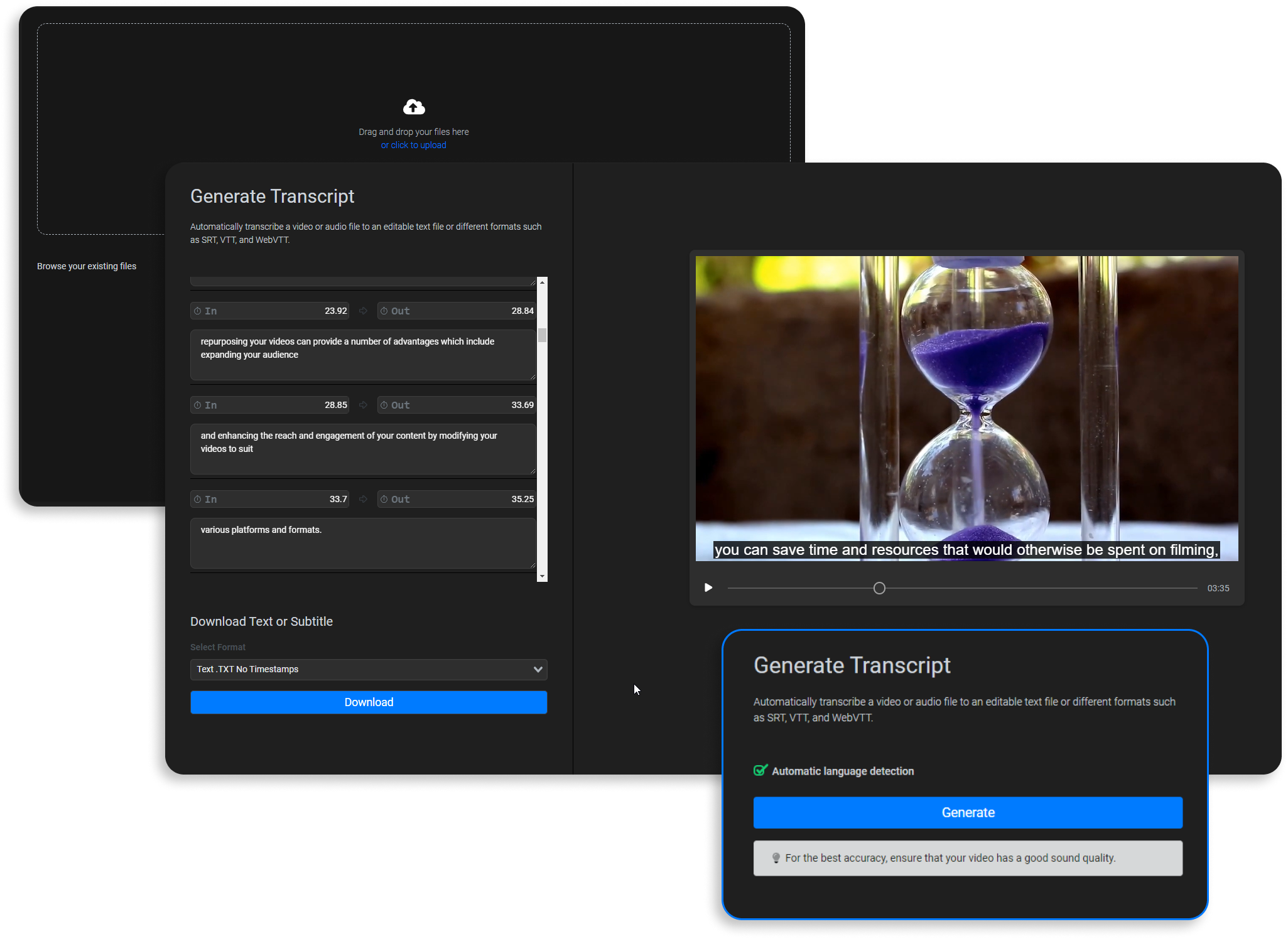Click the clock icon on the Out field 33.69
This screenshot has height=939, width=1288.
click(x=384, y=405)
